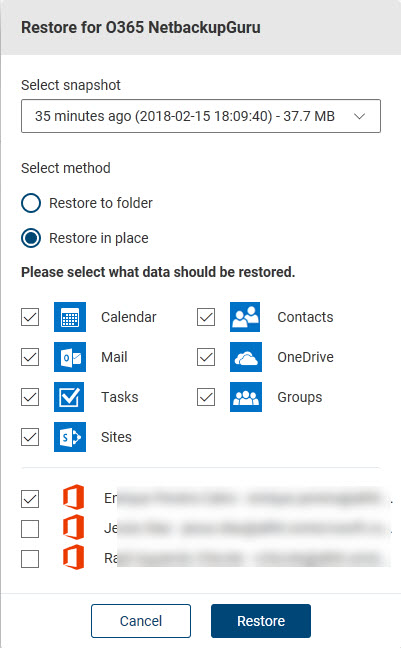Click the OneDrive cloud icon

pos(246,357)
